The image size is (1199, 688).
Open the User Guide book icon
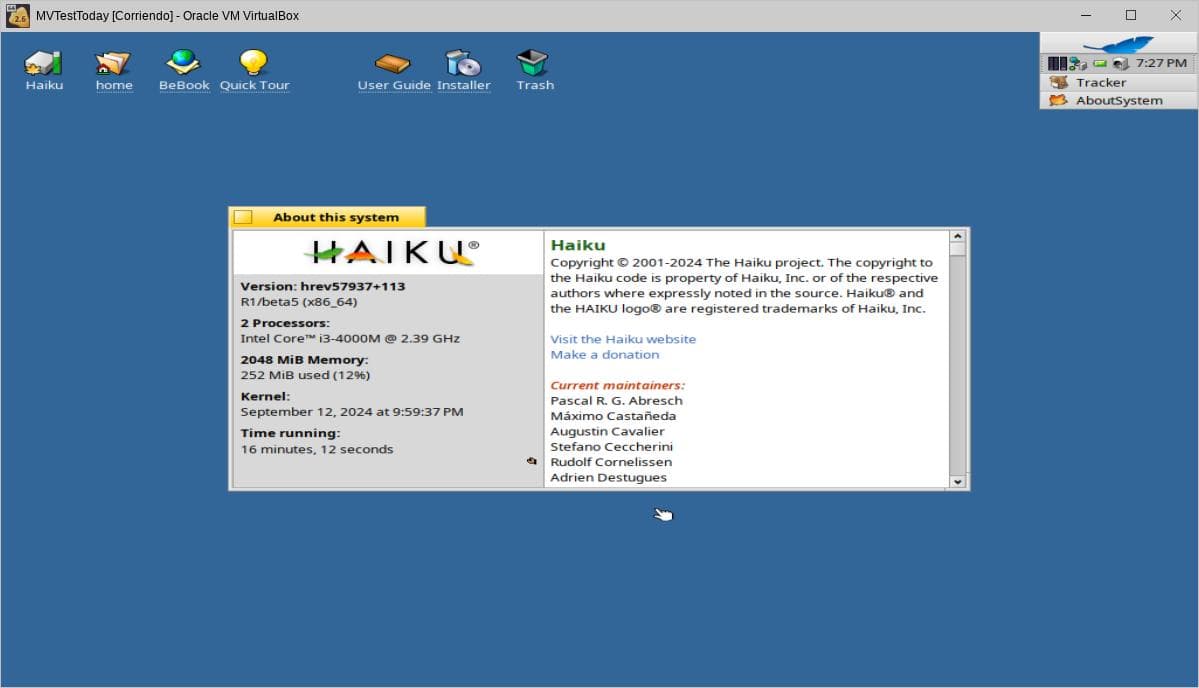(x=394, y=63)
